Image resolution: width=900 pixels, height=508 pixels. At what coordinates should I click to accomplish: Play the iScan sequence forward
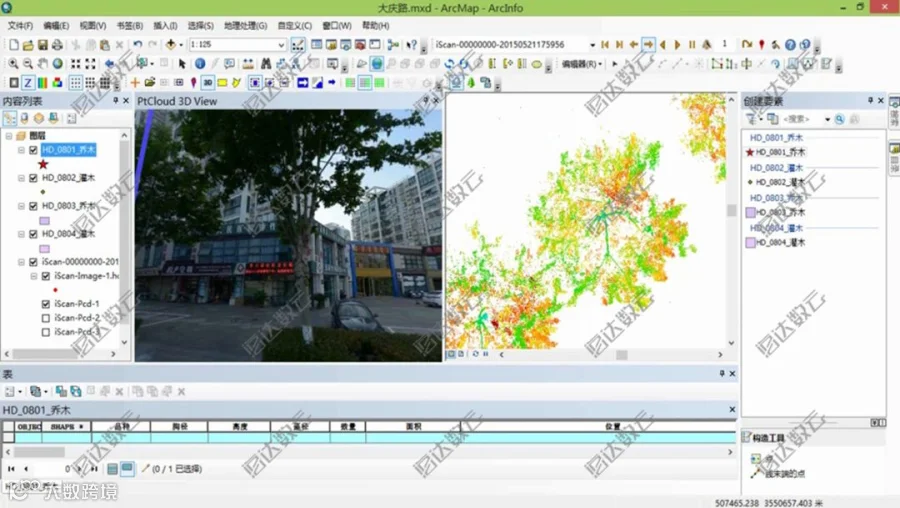coord(677,45)
